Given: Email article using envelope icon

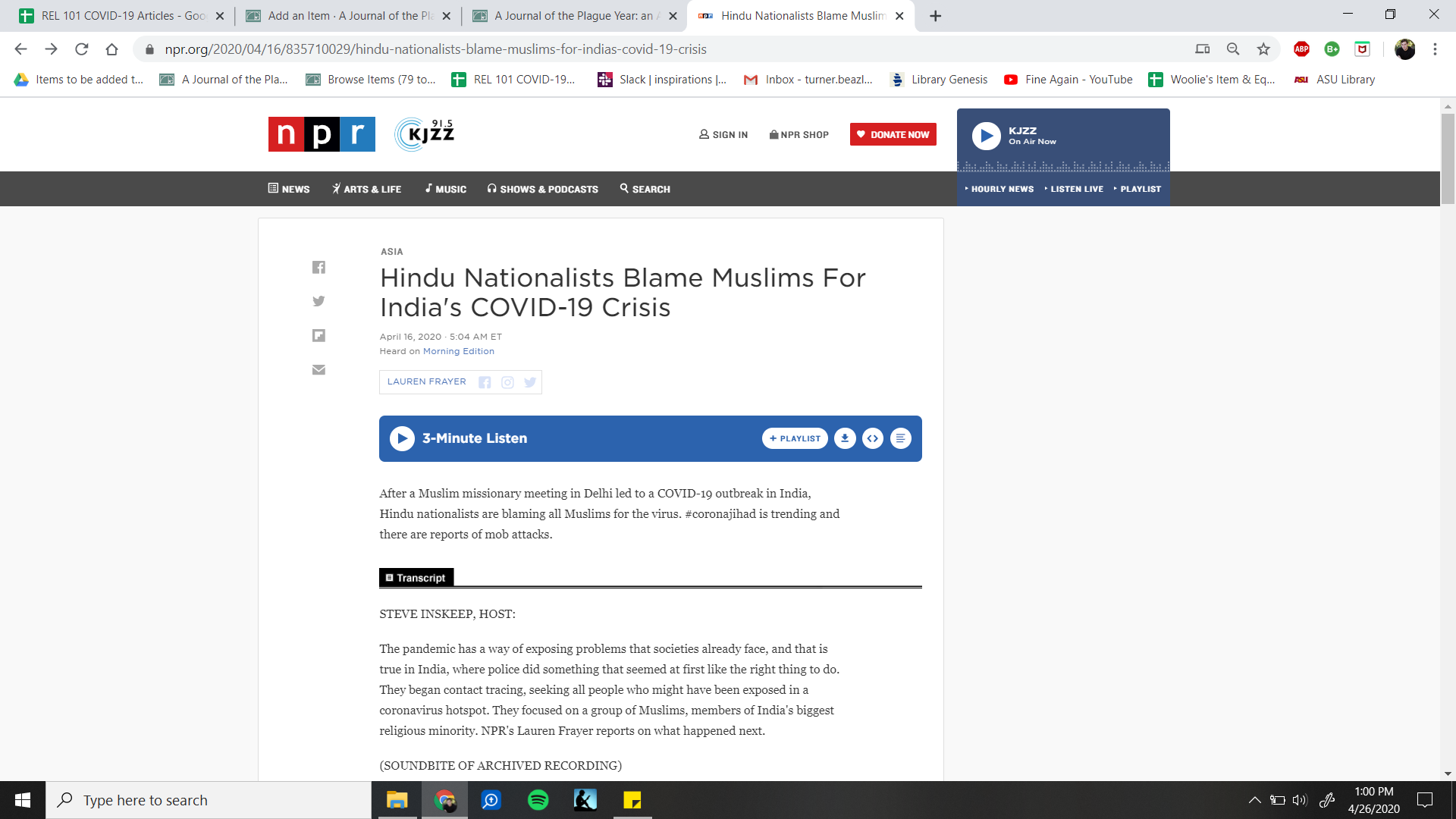Looking at the screenshot, I should pyautogui.click(x=318, y=370).
